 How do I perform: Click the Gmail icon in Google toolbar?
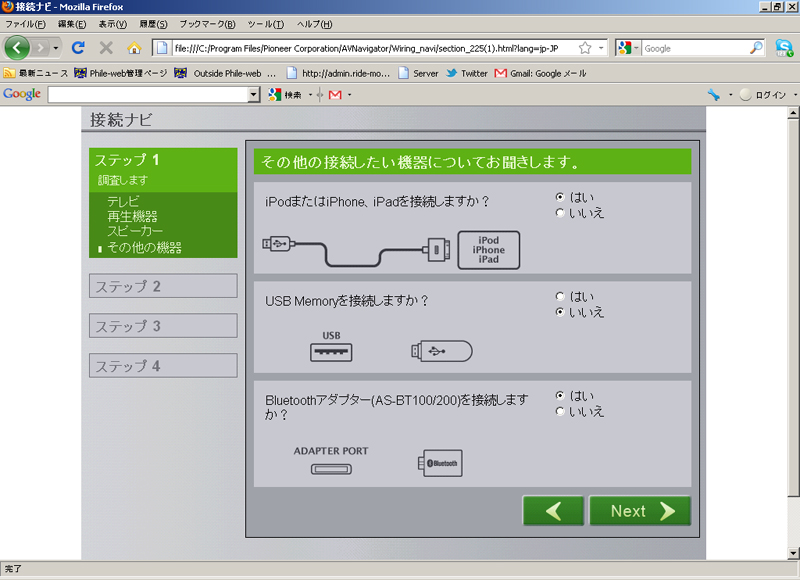tap(335, 94)
